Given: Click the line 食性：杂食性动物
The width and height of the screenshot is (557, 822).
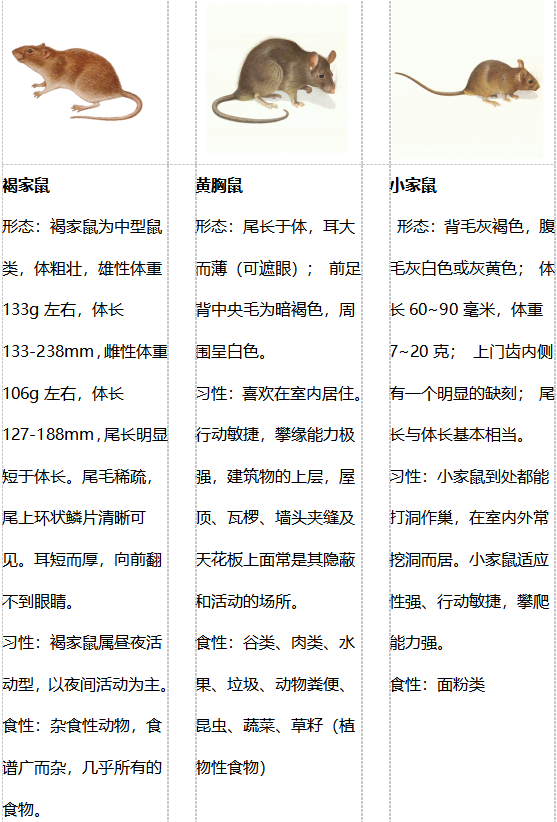Looking at the screenshot, I should click(x=82, y=726).
